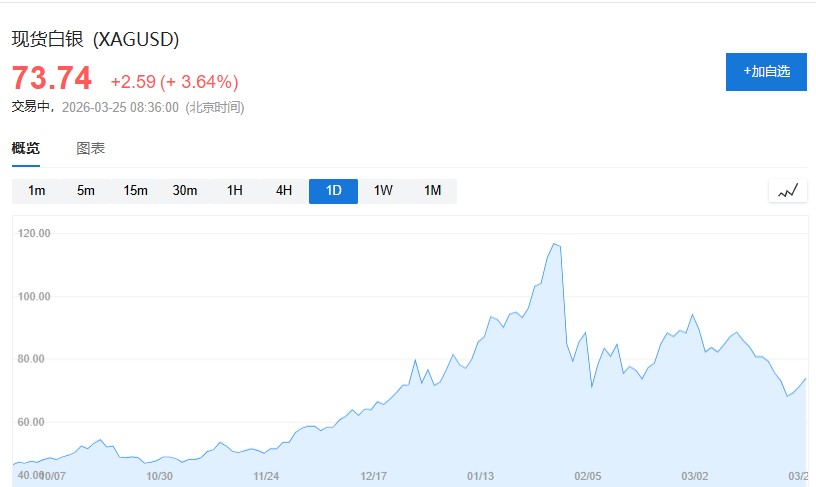Choose the 30m interval

[185, 191]
